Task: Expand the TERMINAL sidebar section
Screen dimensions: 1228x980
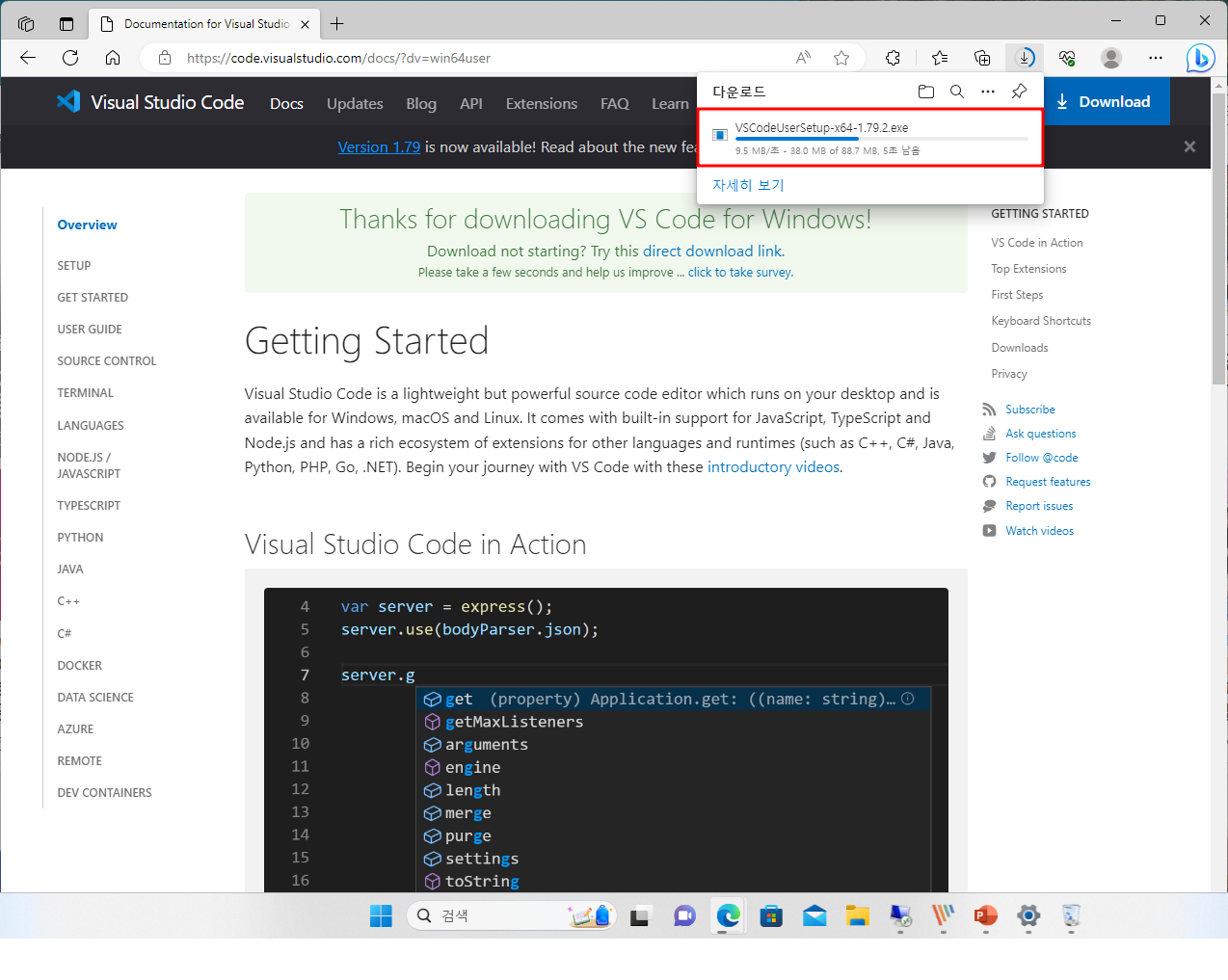Action: (x=85, y=392)
